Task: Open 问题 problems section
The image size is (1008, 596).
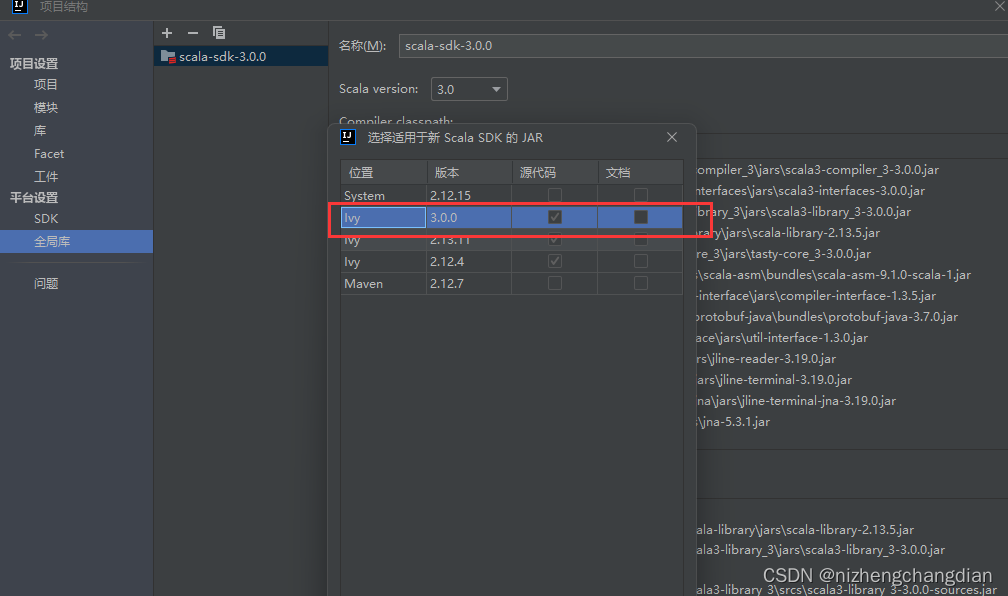Action: [x=46, y=284]
